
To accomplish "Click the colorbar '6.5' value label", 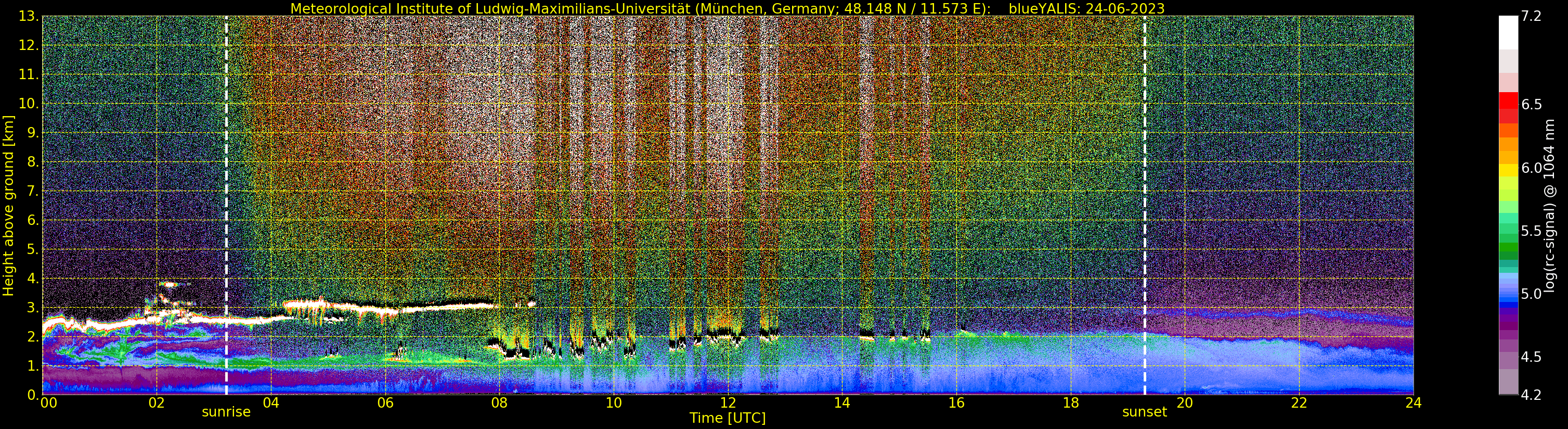I will (x=1532, y=104).
